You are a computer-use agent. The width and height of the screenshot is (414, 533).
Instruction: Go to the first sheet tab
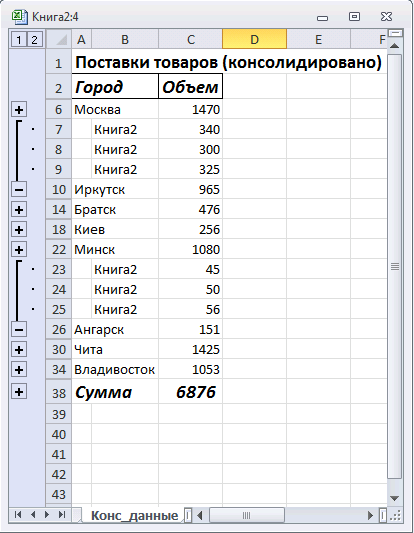click(18, 515)
